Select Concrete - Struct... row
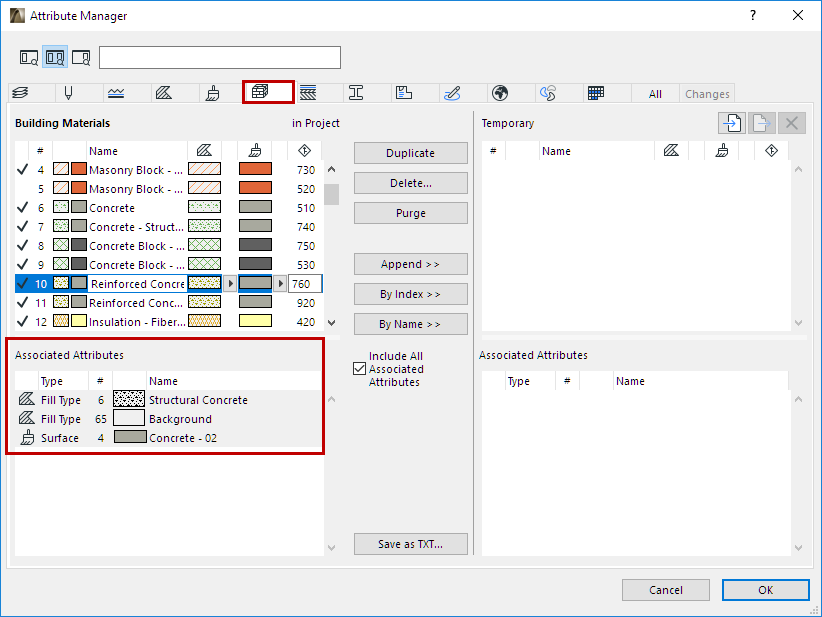The image size is (822, 617). 169,226
